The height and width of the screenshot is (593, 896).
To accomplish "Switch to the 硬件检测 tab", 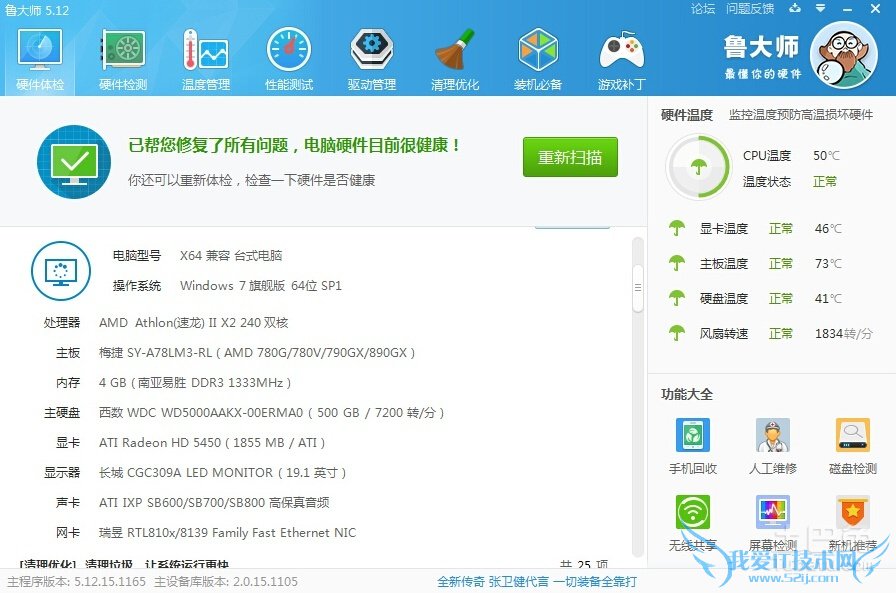I will click(x=123, y=60).
